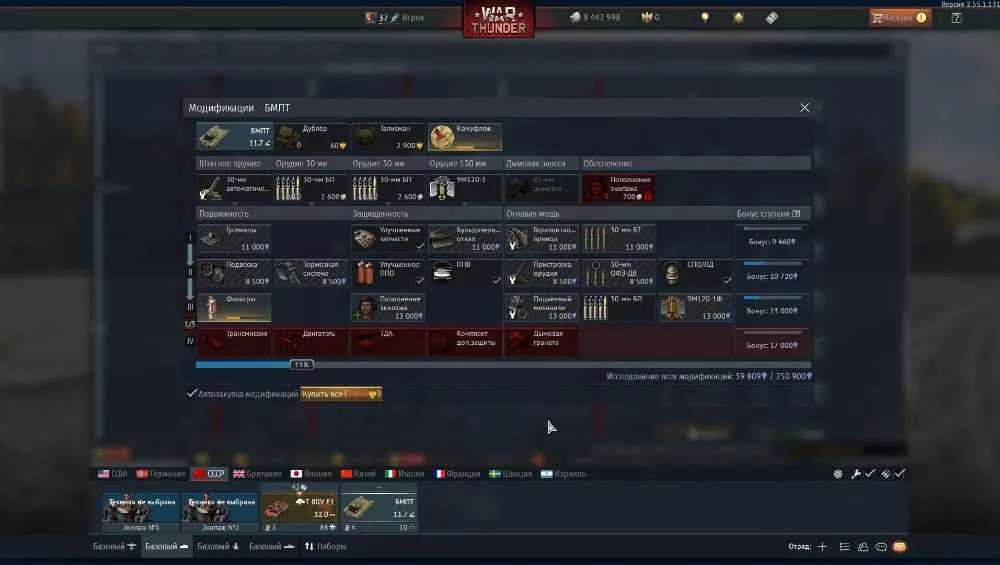1000x565 pixels.
Task: Click the Двигатель tier IV modification
Action: click(311, 342)
